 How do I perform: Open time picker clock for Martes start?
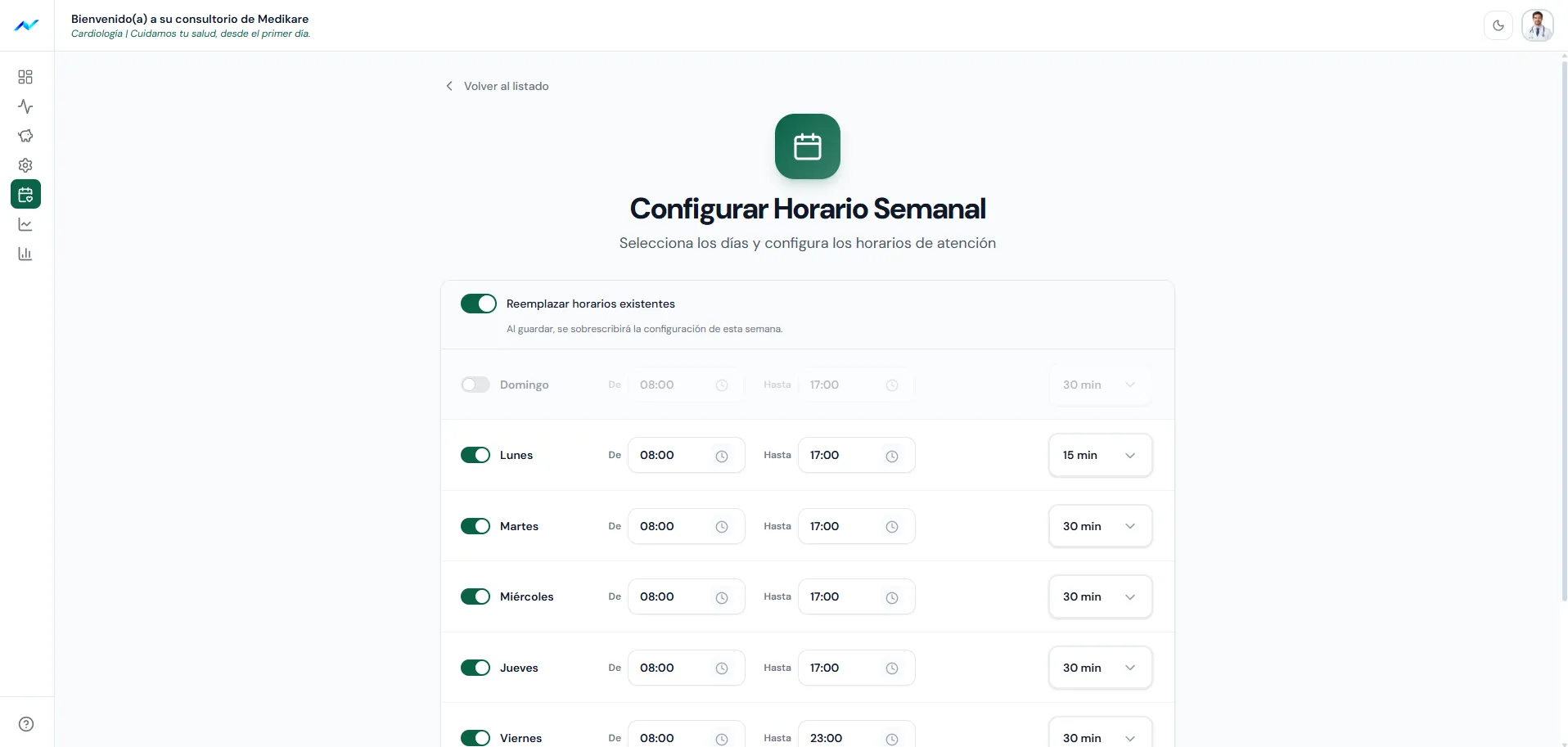(x=722, y=527)
